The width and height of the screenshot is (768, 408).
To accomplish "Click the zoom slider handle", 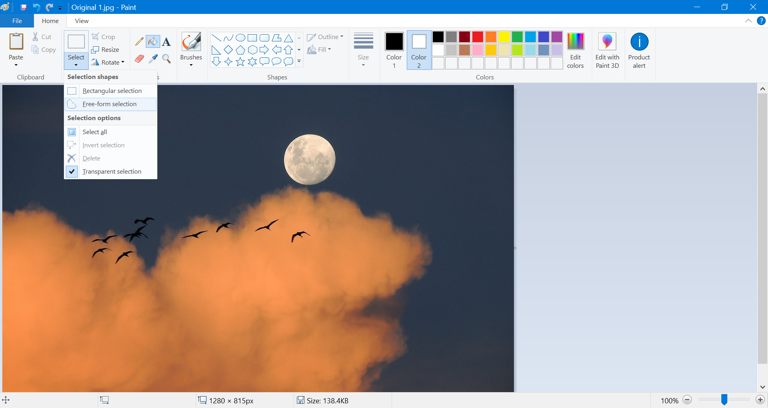I will 724,400.
